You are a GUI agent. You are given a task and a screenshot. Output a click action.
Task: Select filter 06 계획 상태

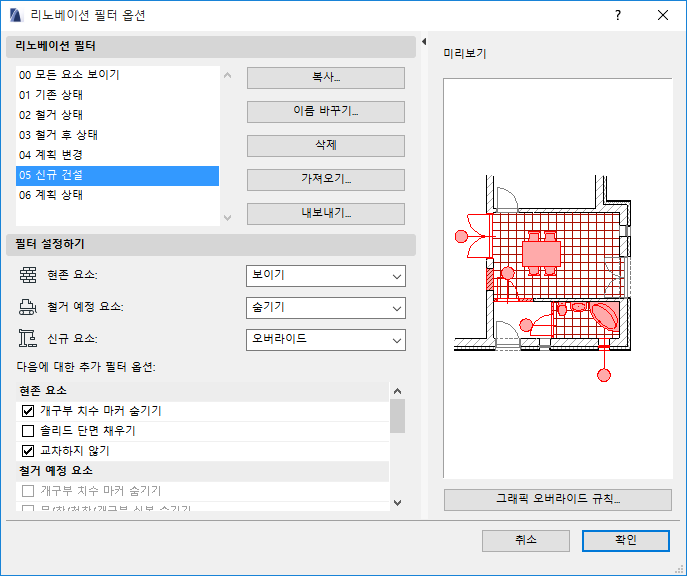pos(117,195)
